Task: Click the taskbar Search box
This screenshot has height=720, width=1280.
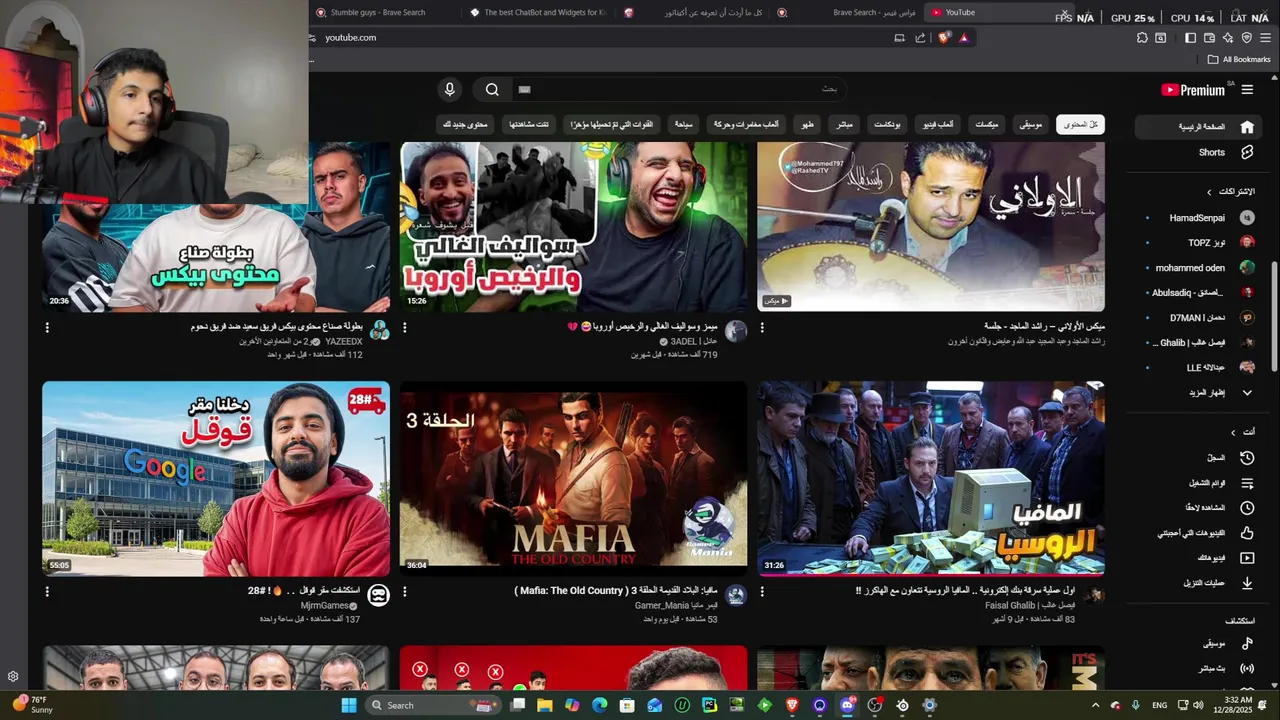Action: [432, 705]
